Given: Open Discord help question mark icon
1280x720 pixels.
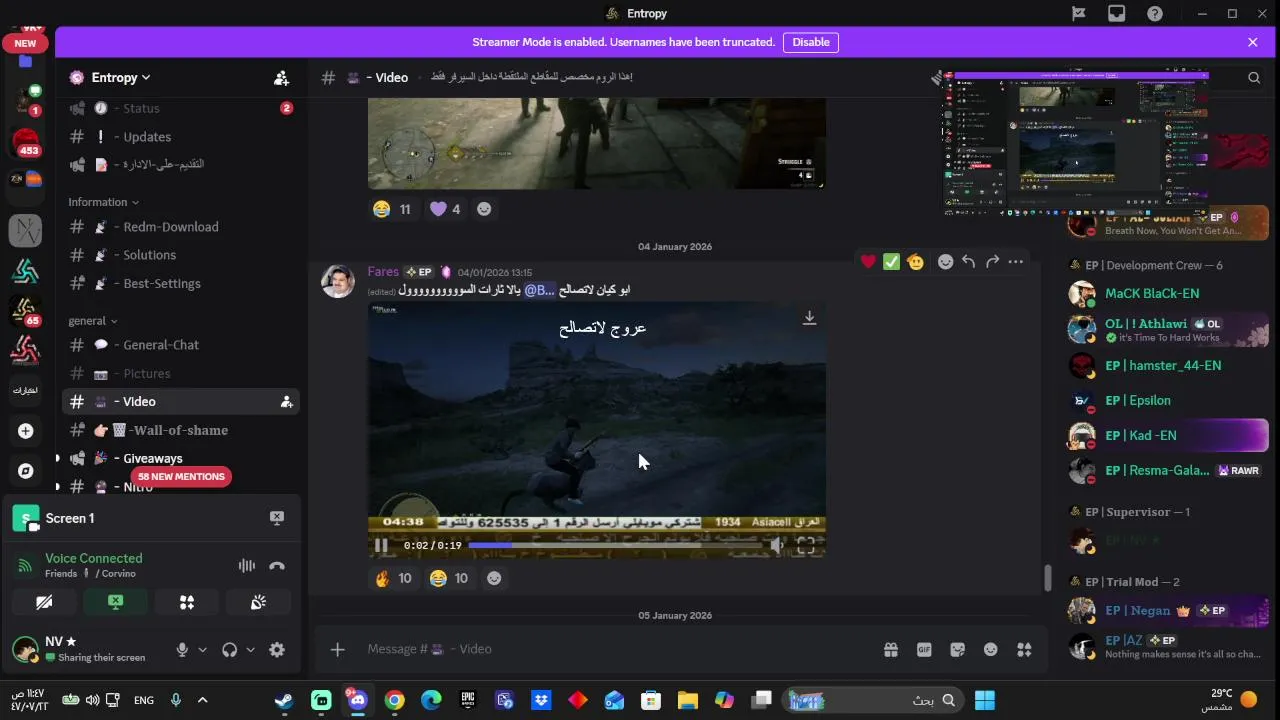Looking at the screenshot, I should 1155,14.
